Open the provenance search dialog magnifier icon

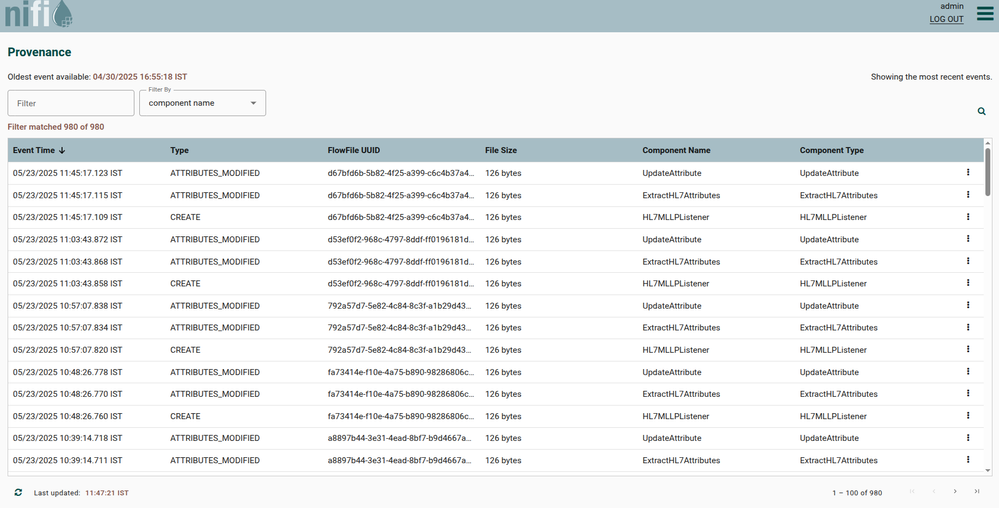point(982,112)
